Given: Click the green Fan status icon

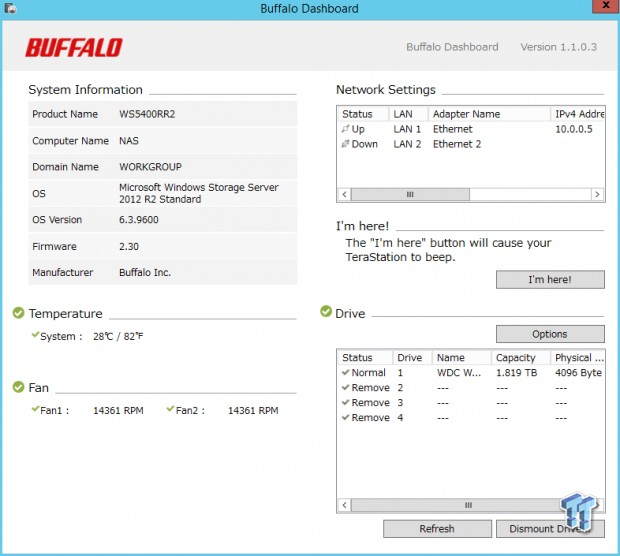Looking at the screenshot, I should [x=19, y=387].
